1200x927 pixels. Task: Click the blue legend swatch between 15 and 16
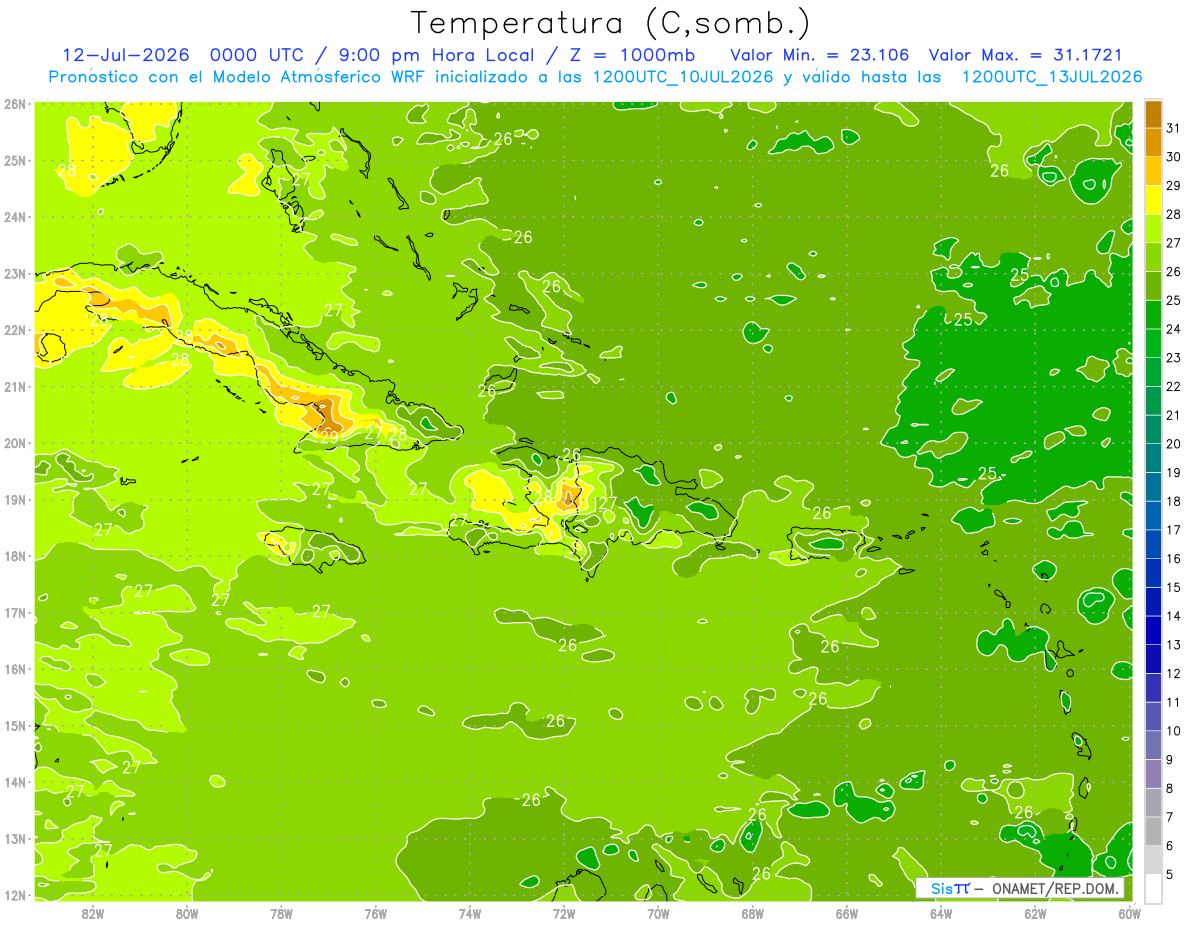tap(1153, 573)
